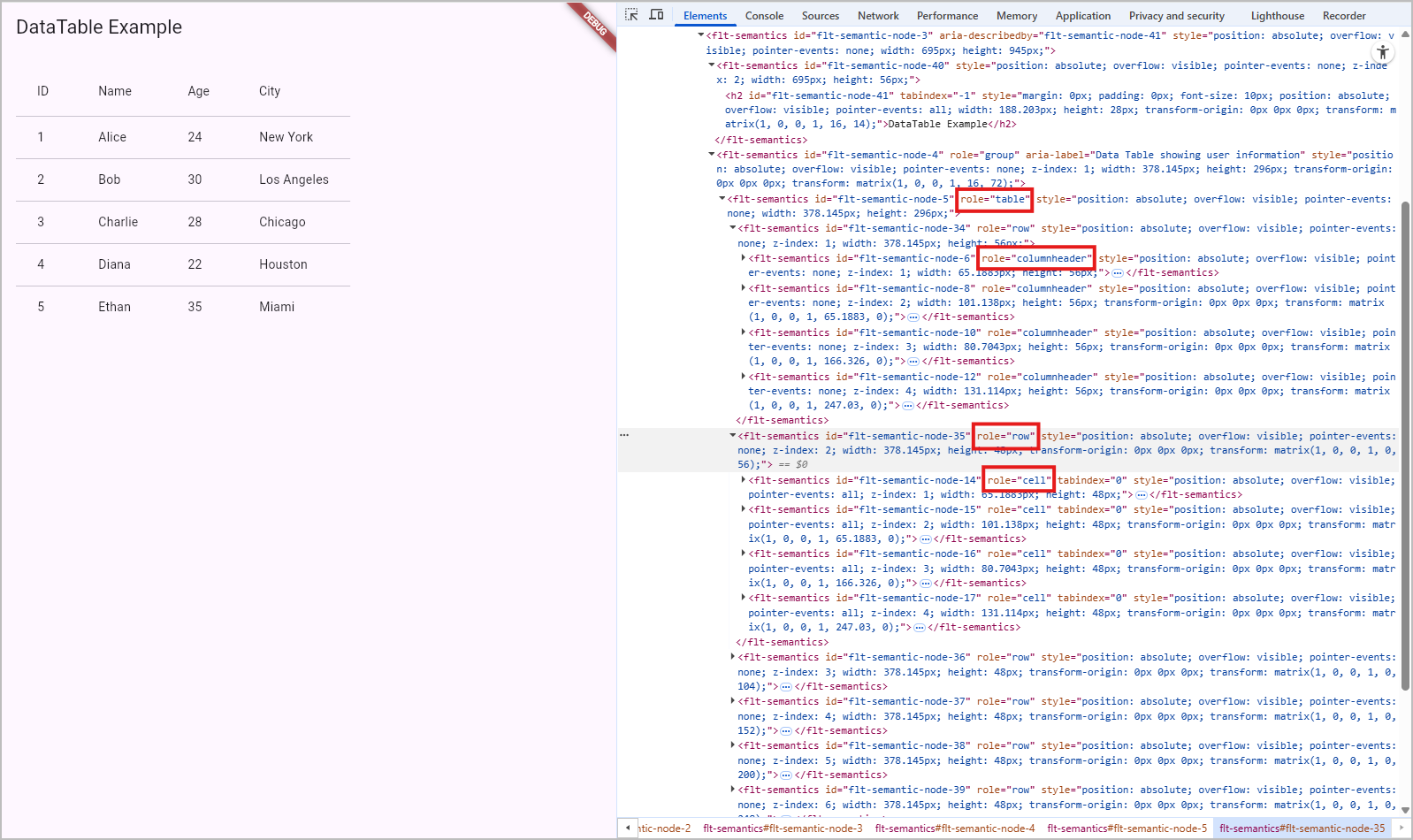This screenshot has width=1413, height=840.
Task: Activate the inspect element picker icon
Action: [631, 15]
